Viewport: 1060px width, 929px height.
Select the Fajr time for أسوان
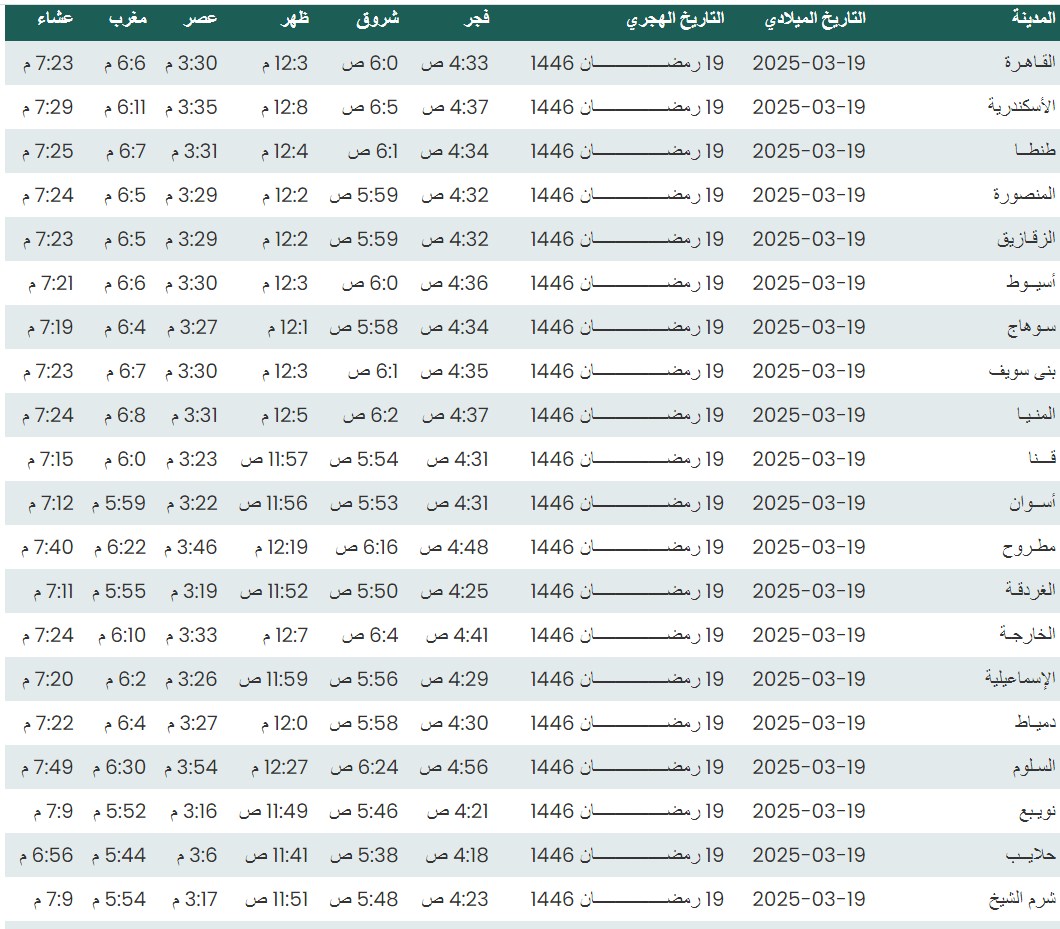tap(457, 503)
